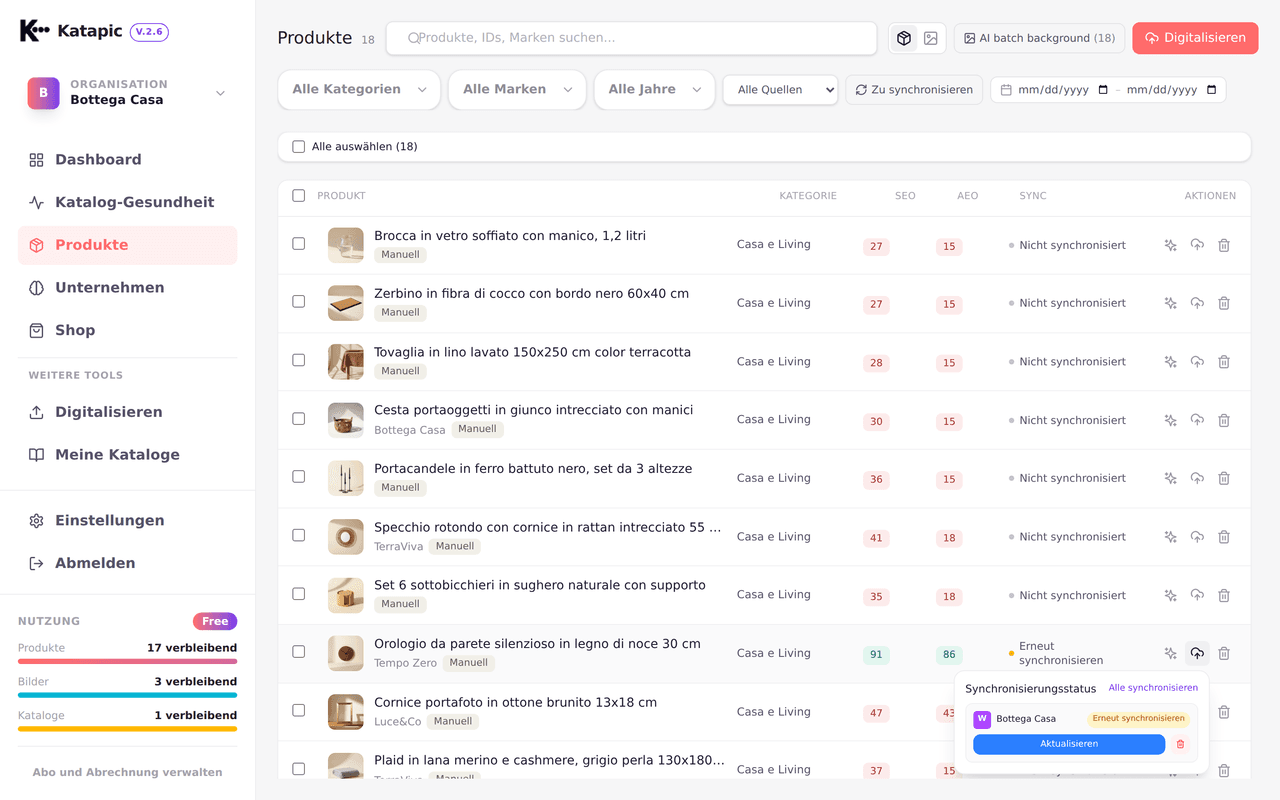
Task: Navigate to Shop in sidebar
Action: 127,331
